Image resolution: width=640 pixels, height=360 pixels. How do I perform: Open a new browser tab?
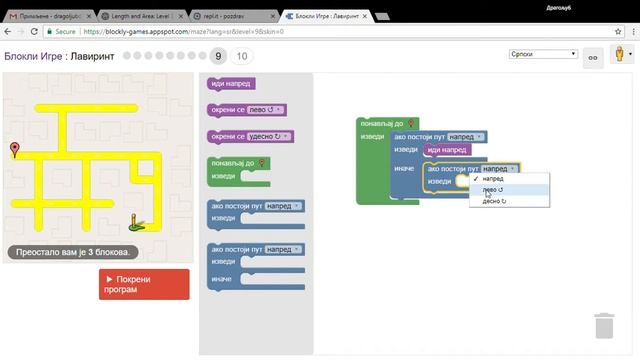pyautogui.click(x=382, y=17)
